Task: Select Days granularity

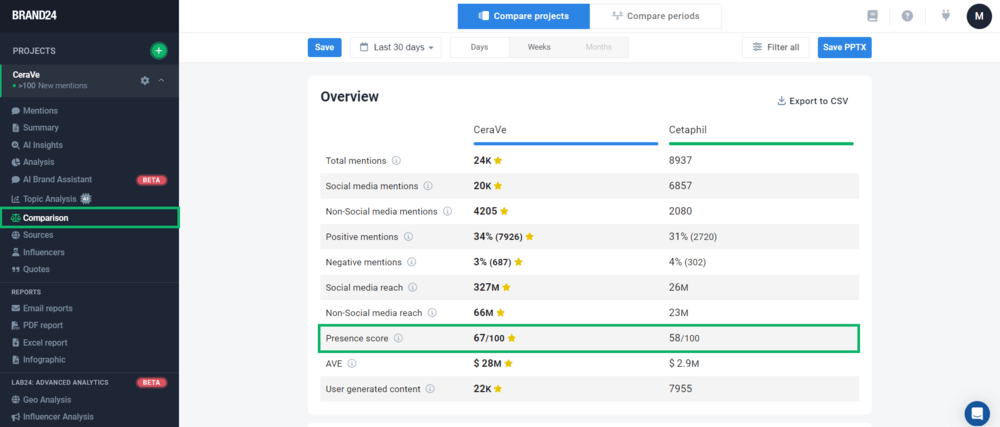Action: (x=480, y=47)
